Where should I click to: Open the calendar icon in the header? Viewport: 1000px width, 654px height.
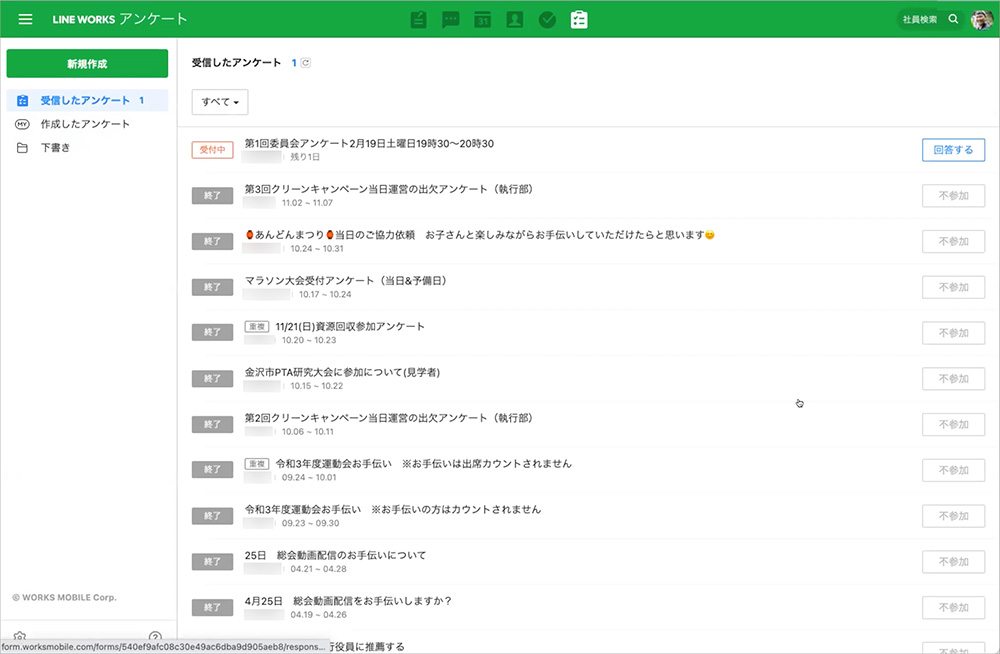tap(482, 20)
